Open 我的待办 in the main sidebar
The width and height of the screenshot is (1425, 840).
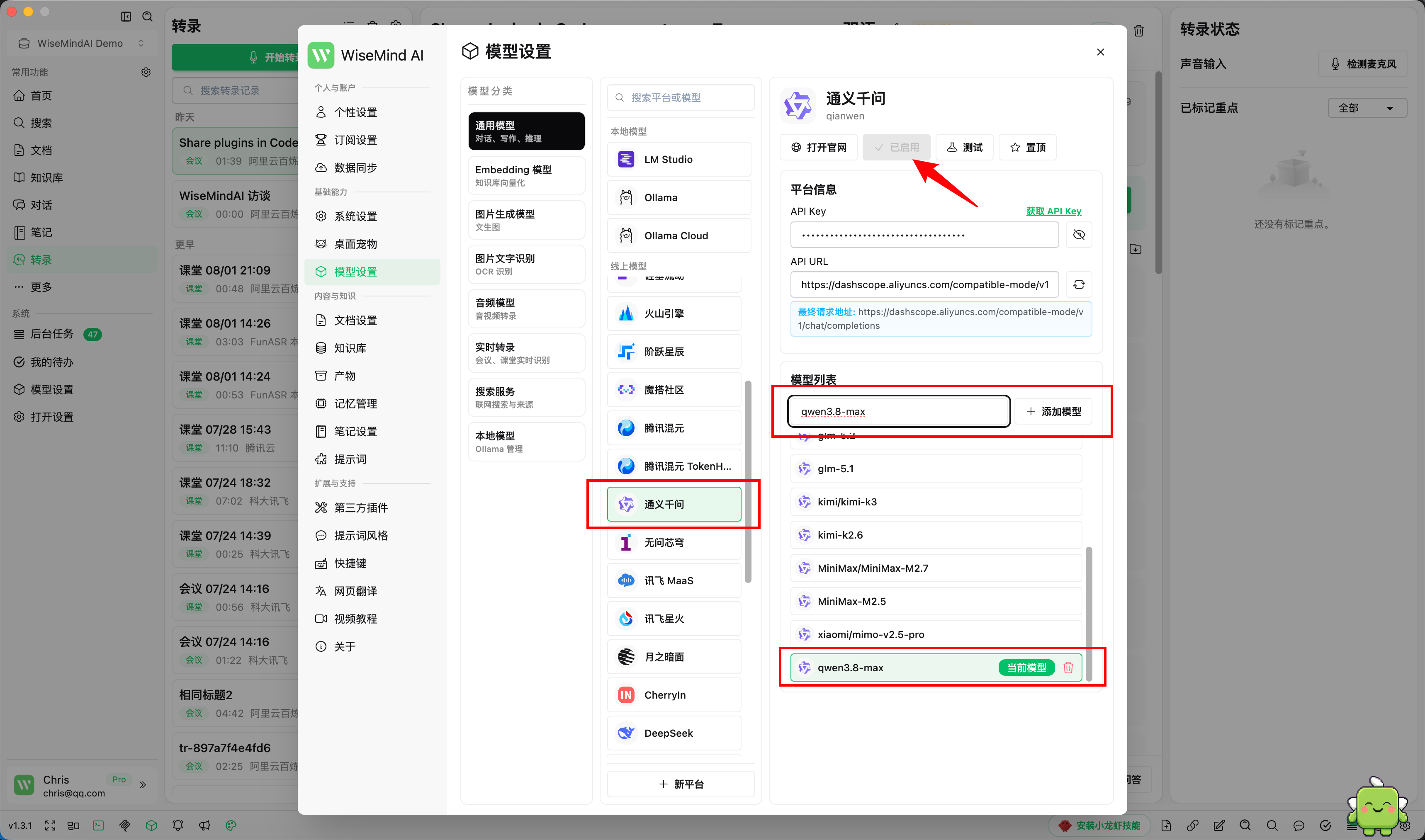[x=83, y=362]
